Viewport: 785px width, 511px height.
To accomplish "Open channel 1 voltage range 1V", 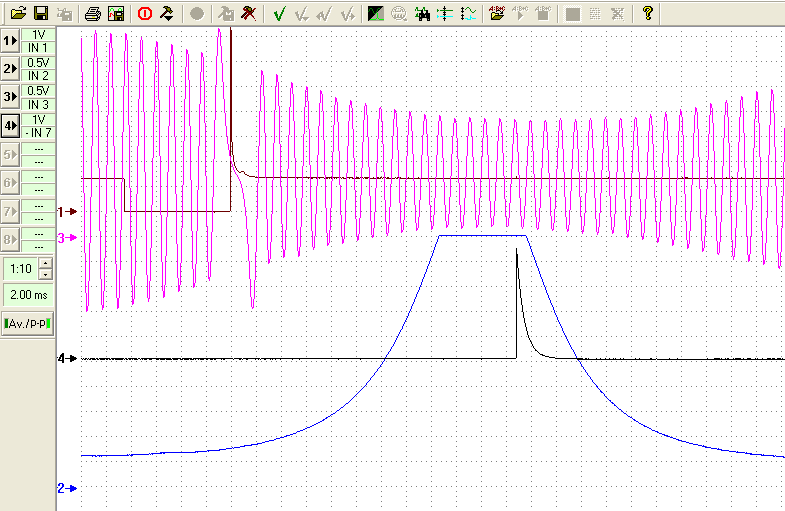I will (x=38, y=35).
